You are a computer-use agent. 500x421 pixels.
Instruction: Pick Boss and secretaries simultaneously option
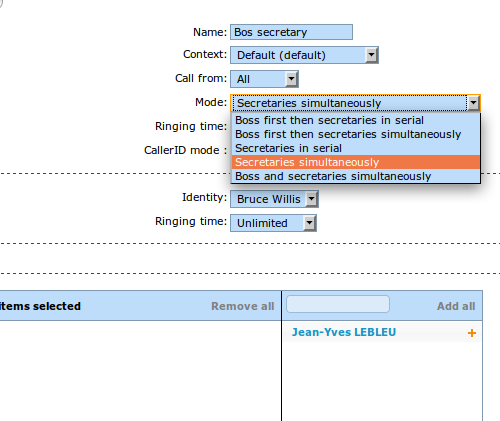point(356,176)
